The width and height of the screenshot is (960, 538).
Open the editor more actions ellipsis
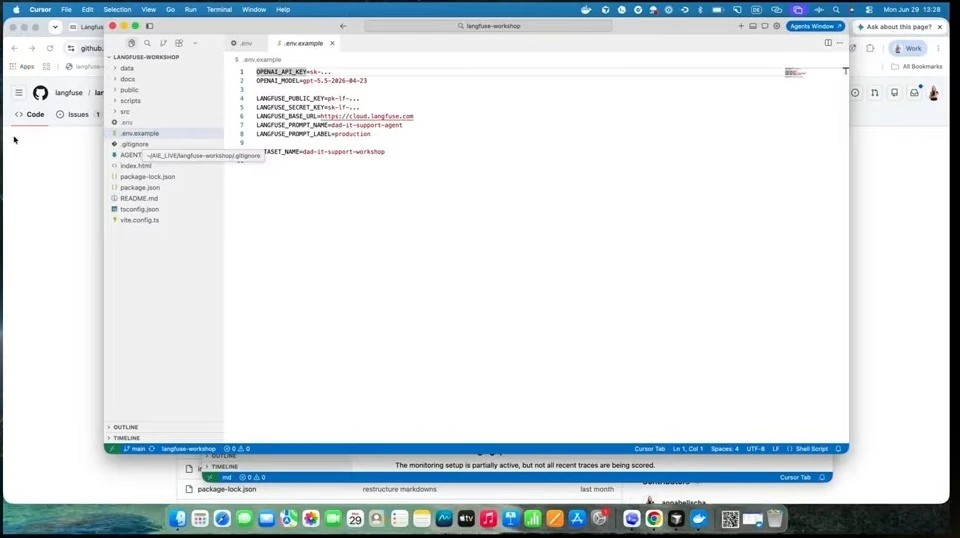[x=839, y=43]
